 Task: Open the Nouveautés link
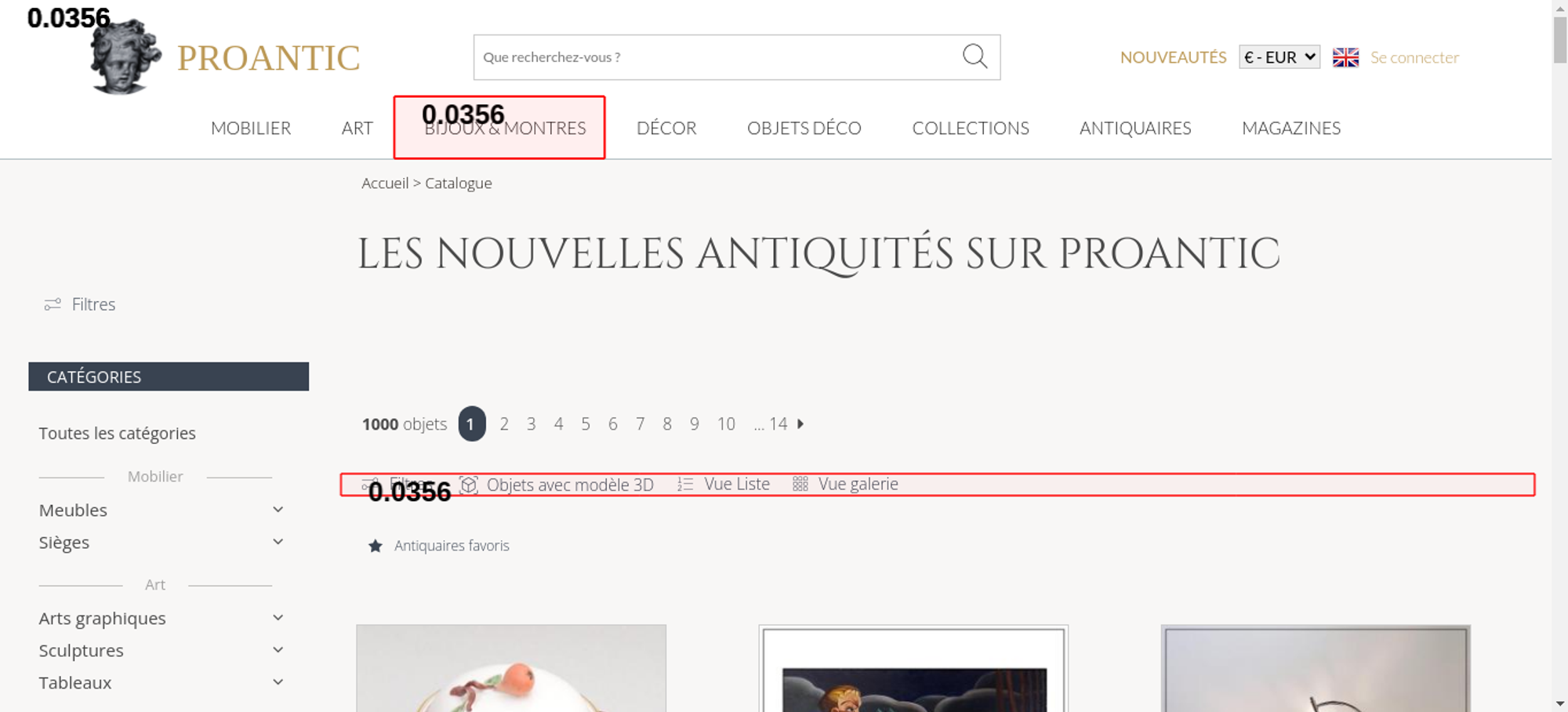pos(1173,57)
